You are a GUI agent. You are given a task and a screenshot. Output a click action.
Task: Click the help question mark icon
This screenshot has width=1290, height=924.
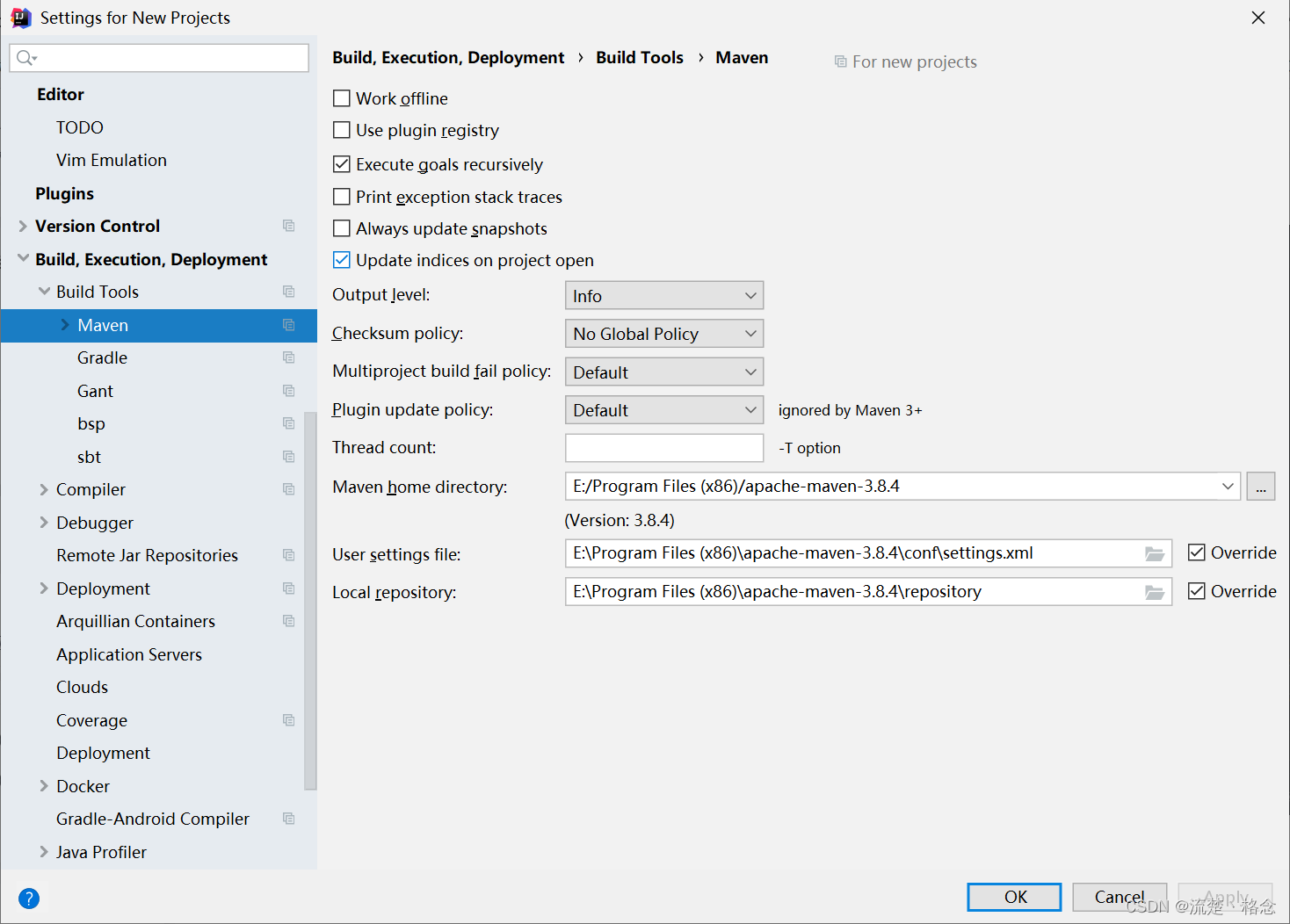click(x=29, y=899)
